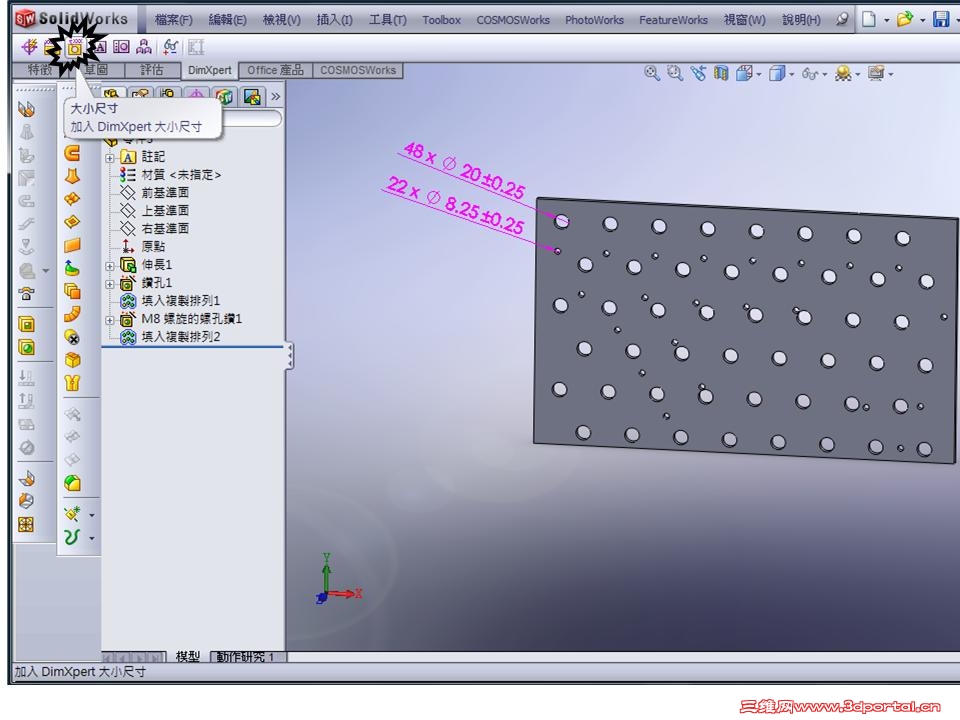Click the Fillet icon in the left toolbar
The image size is (960, 720).
(72, 484)
